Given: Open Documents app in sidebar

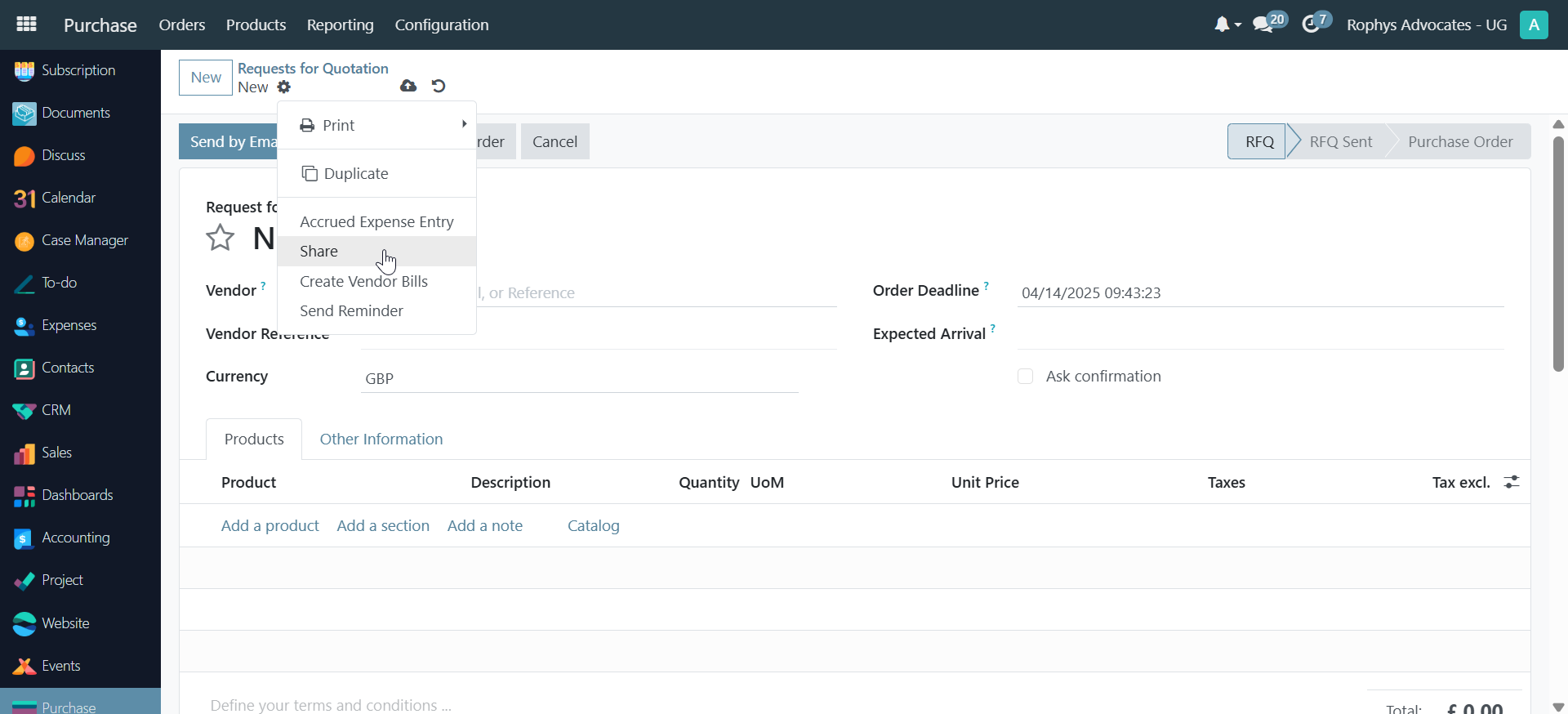Looking at the screenshot, I should coord(80,113).
